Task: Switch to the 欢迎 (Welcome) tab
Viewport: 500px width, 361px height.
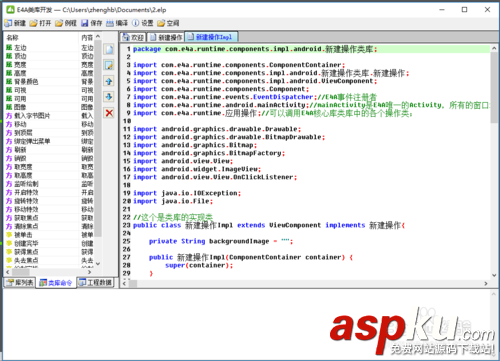Action: [133, 37]
